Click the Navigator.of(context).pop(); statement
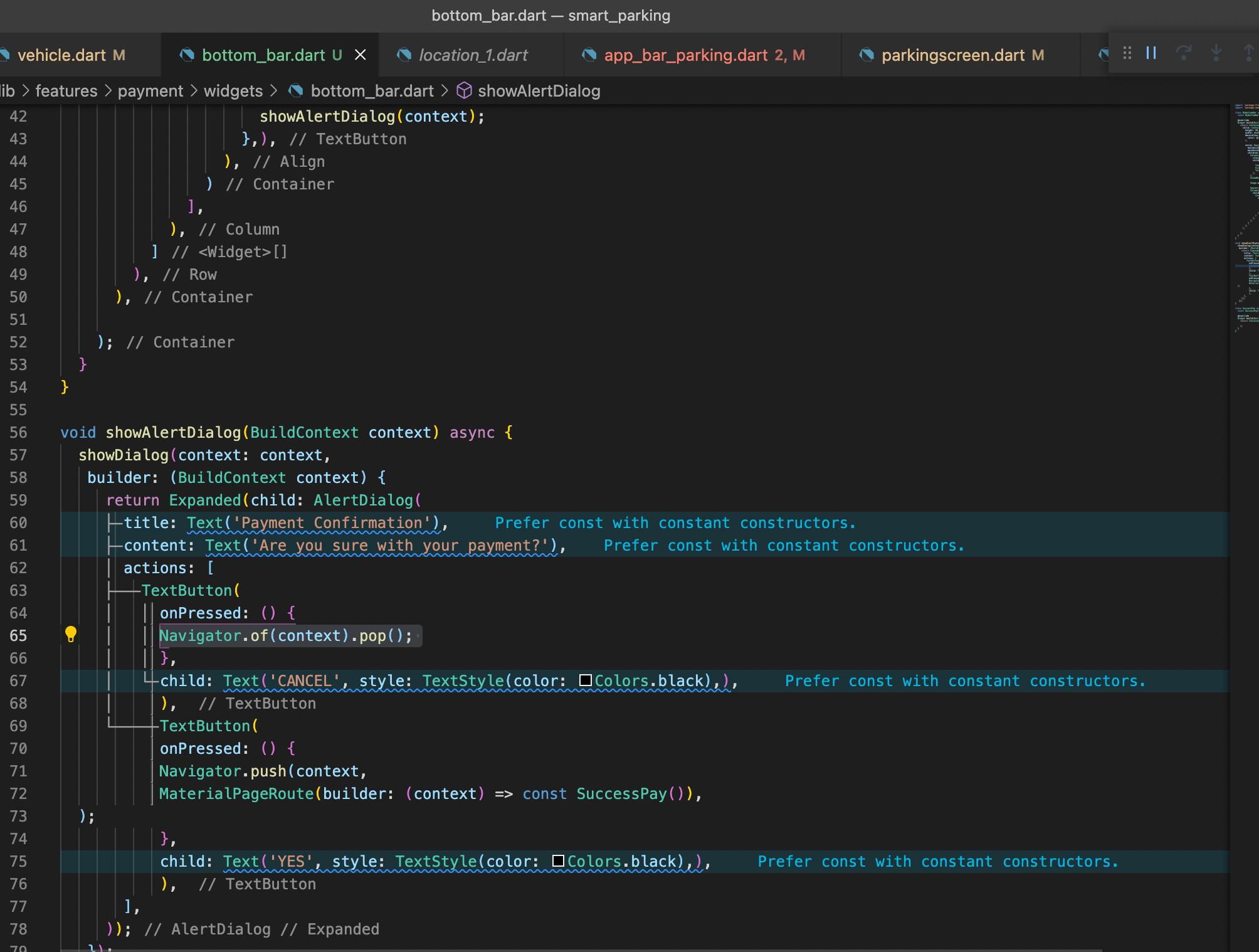The image size is (1259, 952). (x=286, y=635)
